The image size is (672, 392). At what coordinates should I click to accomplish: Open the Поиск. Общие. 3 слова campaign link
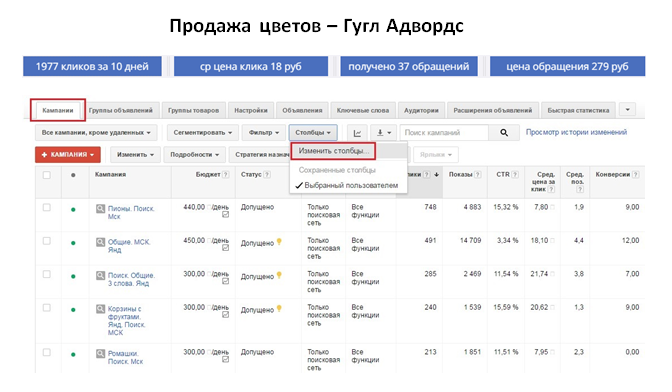tap(131, 279)
